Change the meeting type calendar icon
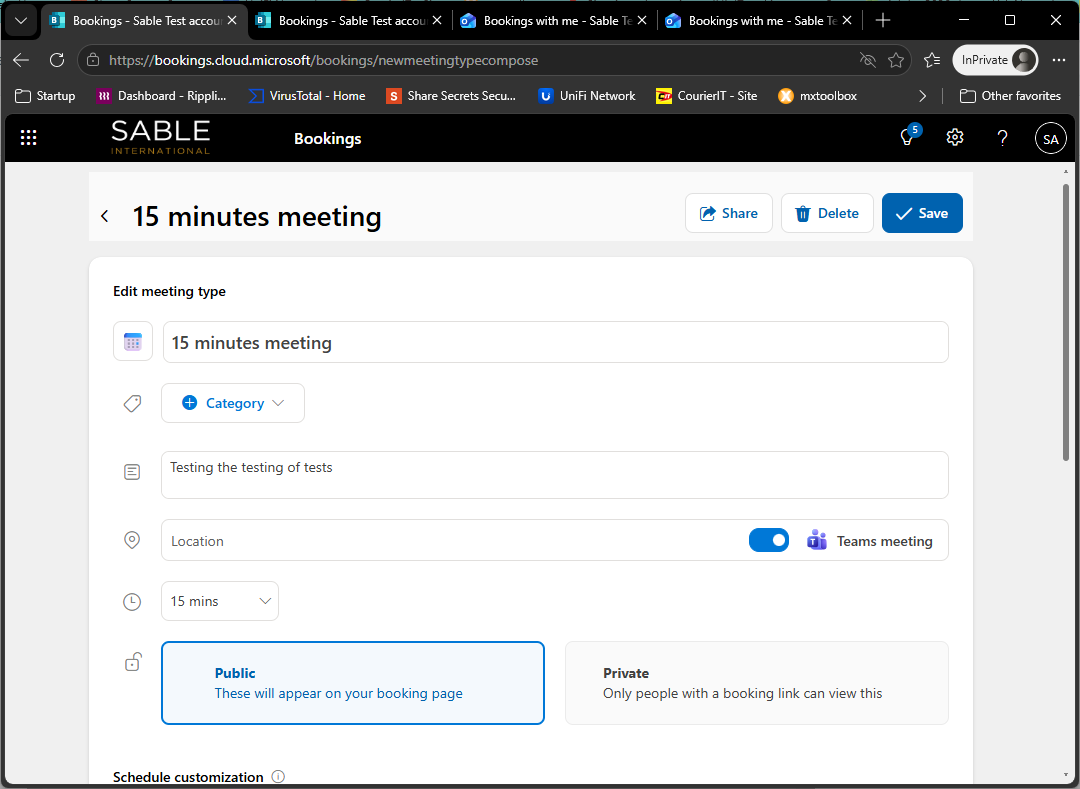 pyautogui.click(x=133, y=341)
